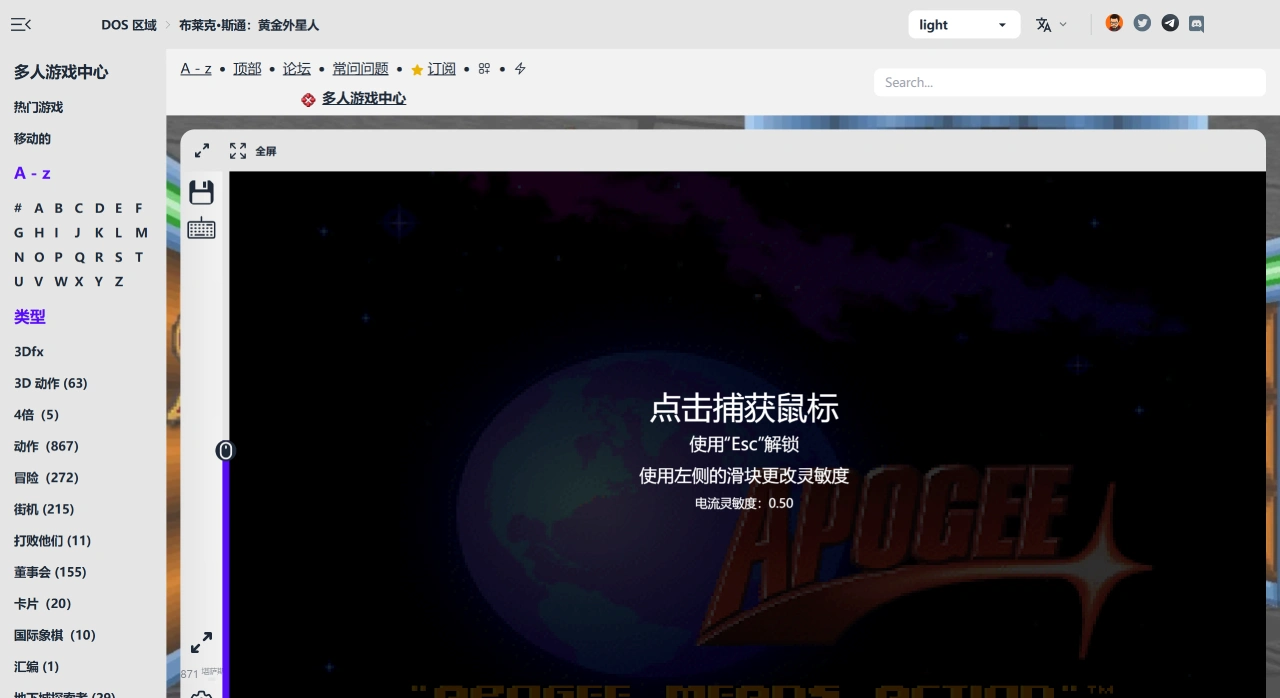The width and height of the screenshot is (1280, 698).
Task: Open the Twitter icon link
Action: pyautogui.click(x=1142, y=23)
